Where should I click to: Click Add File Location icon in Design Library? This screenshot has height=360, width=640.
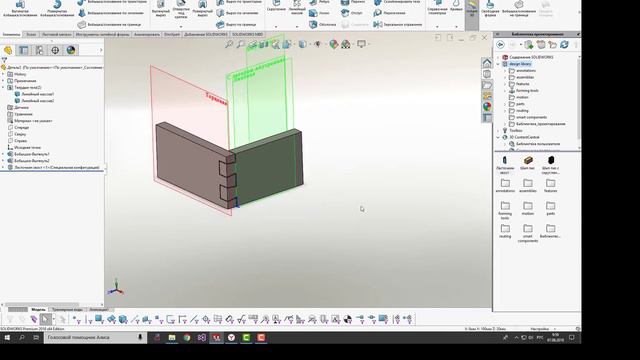pos(541,44)
